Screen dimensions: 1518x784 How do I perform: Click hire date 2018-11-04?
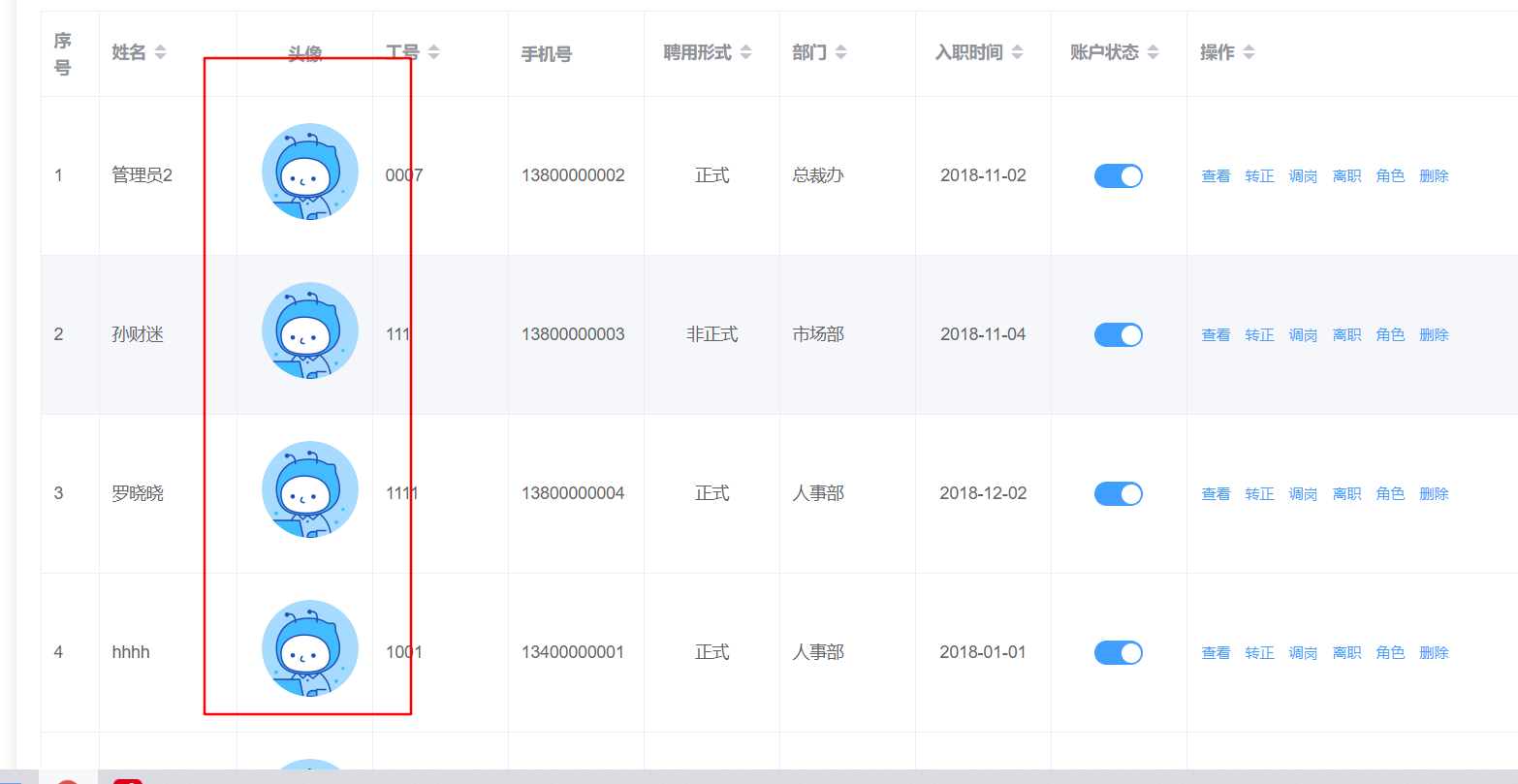983,334
